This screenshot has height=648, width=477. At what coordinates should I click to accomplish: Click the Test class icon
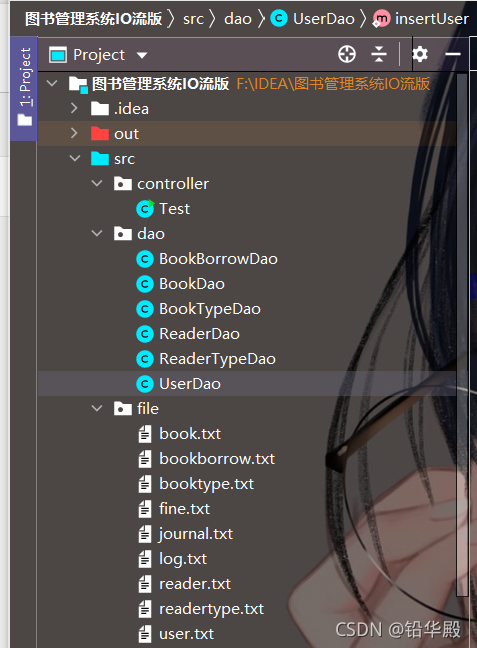click(x=145, y=209)
